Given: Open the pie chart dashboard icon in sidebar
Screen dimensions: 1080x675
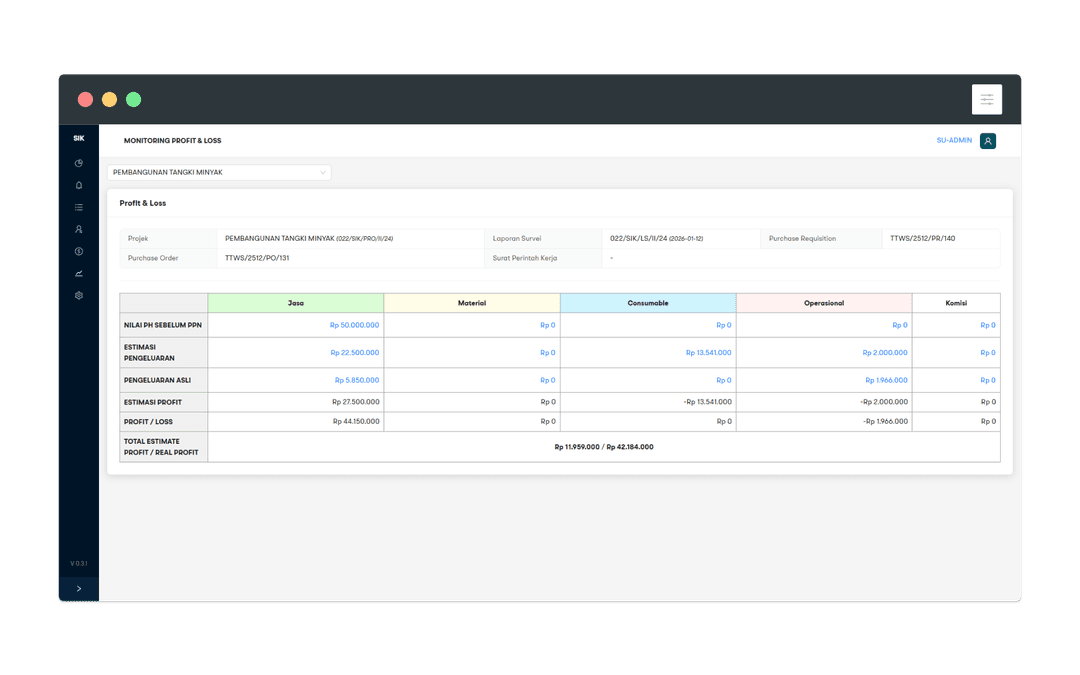Looking at the screenshot, I should (x=79, y=163).
